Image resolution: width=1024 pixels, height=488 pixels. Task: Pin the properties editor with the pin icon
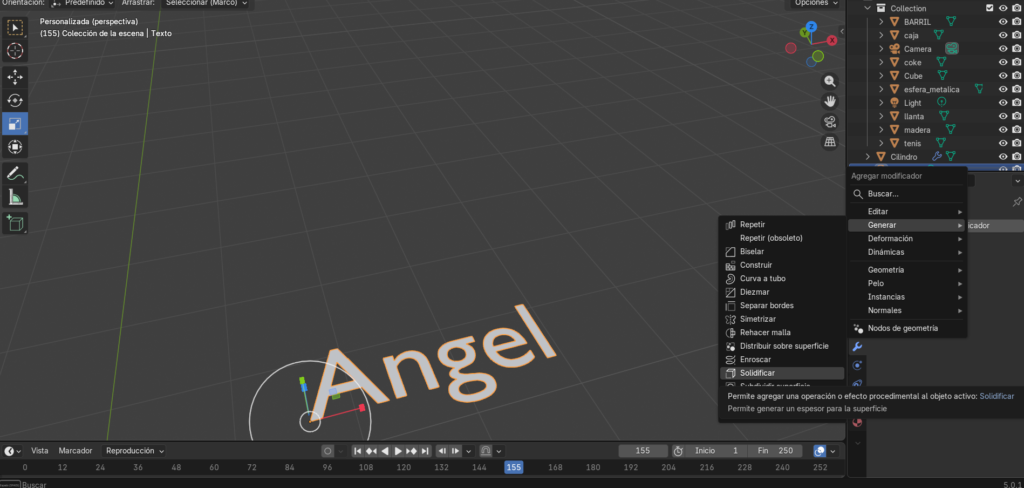coord(1017,202)
